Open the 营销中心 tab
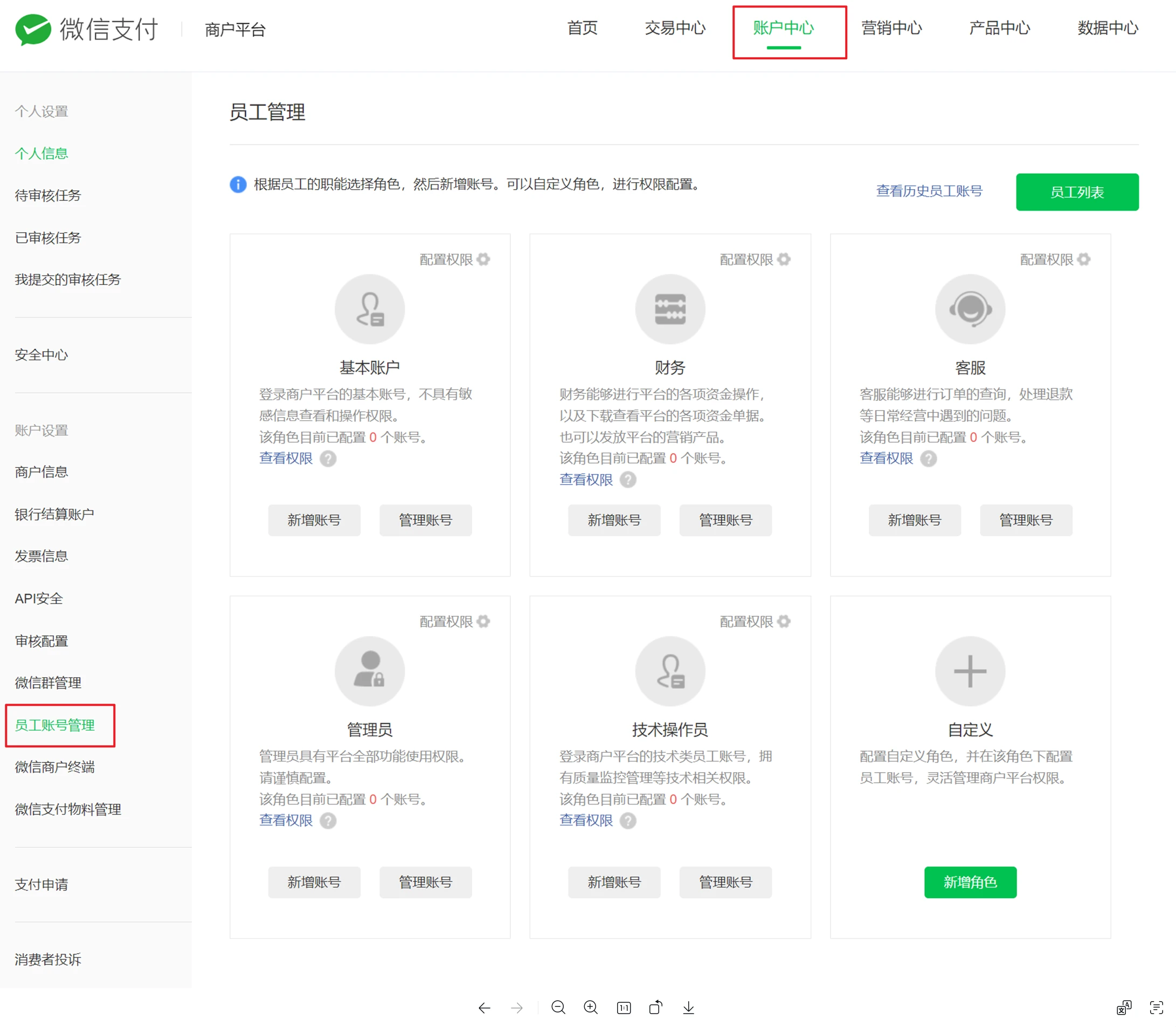 892,28
